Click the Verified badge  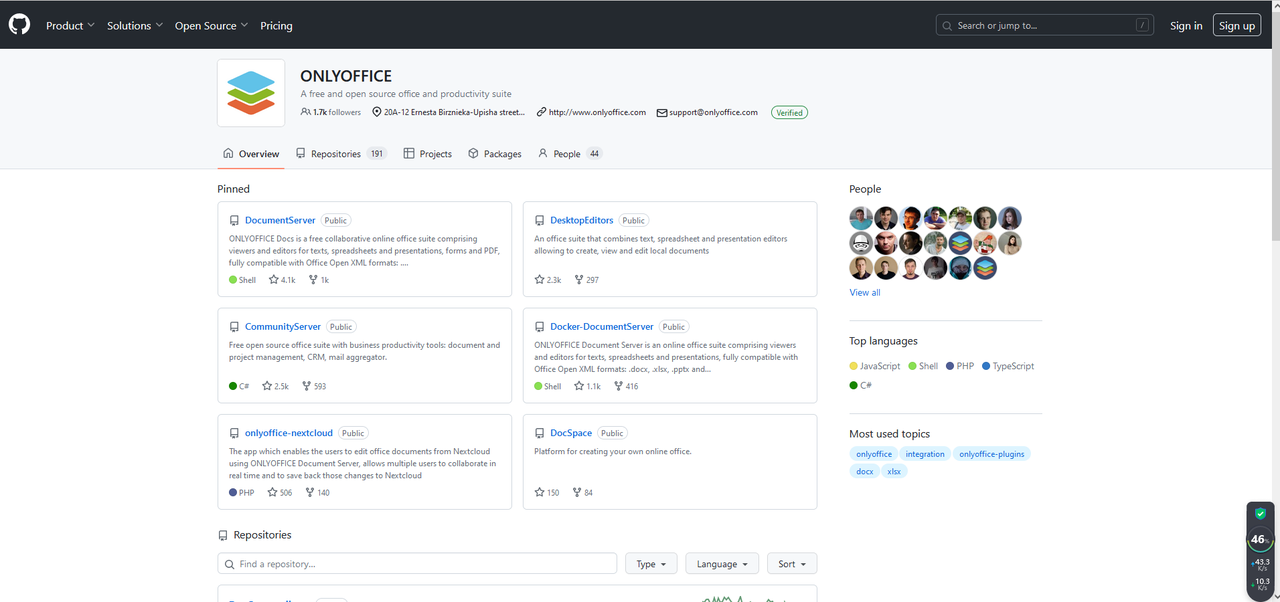pyautogui.click(x=789, y=113)
